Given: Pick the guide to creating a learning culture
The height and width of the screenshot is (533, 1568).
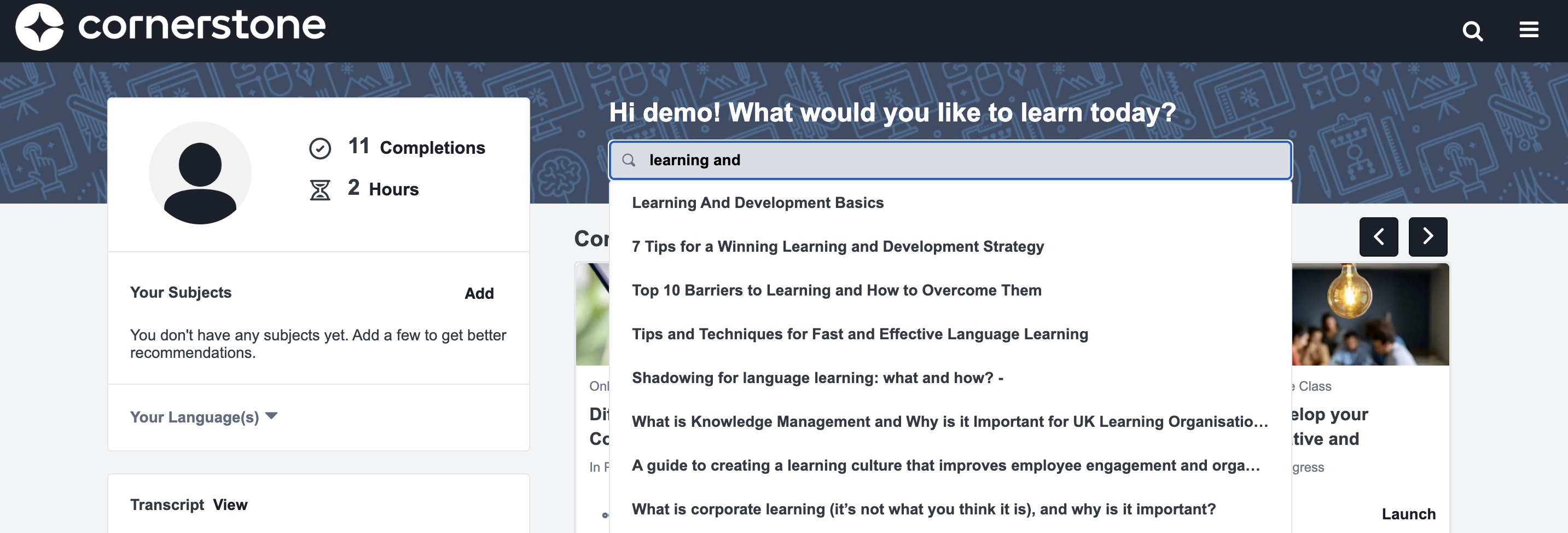Looking at the screenshot, I should point(950,466).
